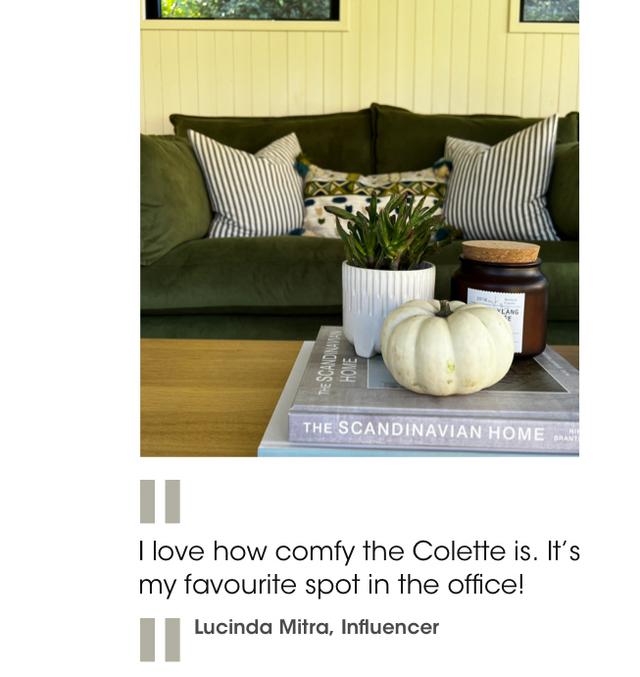Click the green velvet sofa arm
This screenshot has width=640, height=677.
(x=173, y=199)
